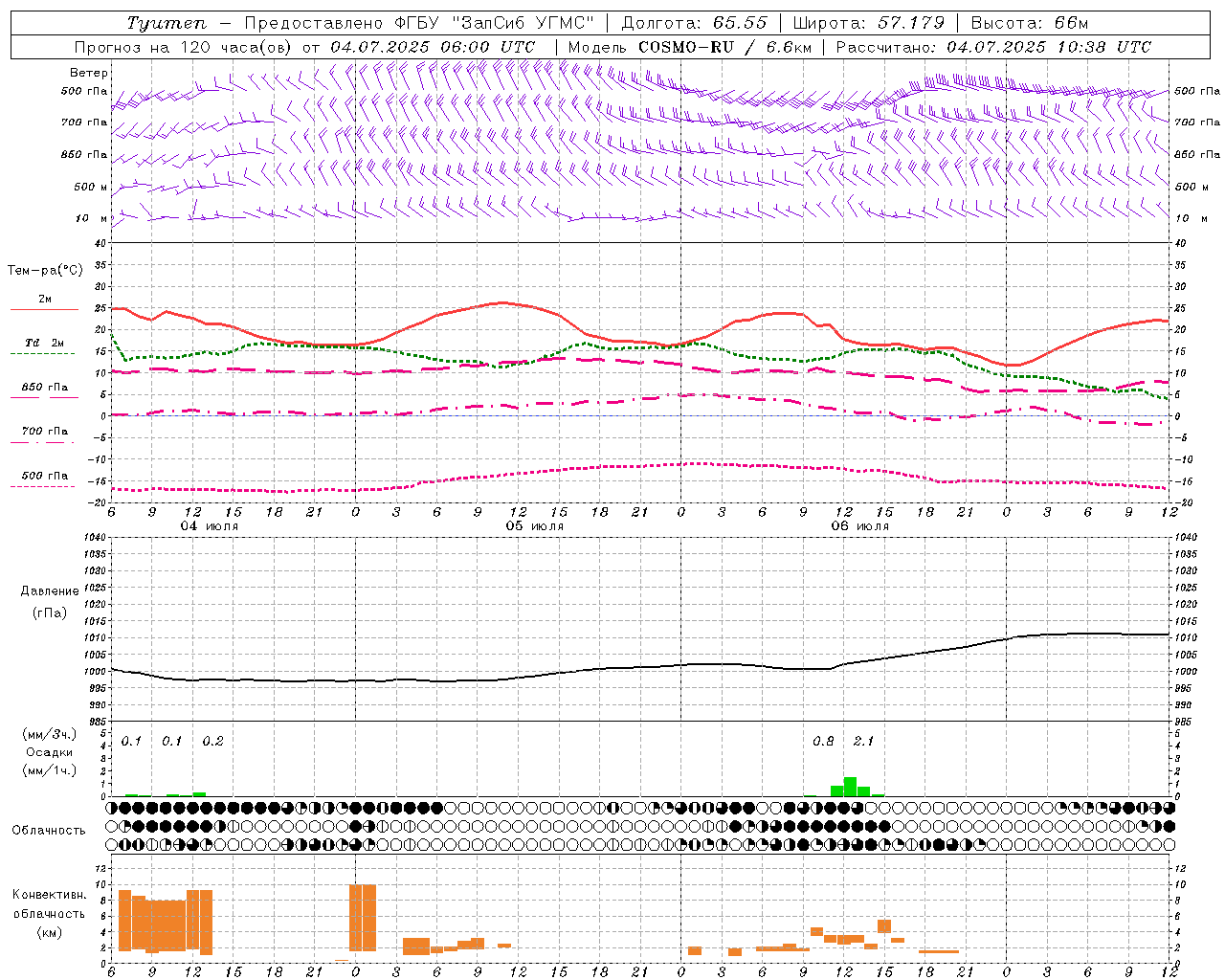Click the "Осадки" precipitation label
This screenshot has width=1225, height=980.
50,752
